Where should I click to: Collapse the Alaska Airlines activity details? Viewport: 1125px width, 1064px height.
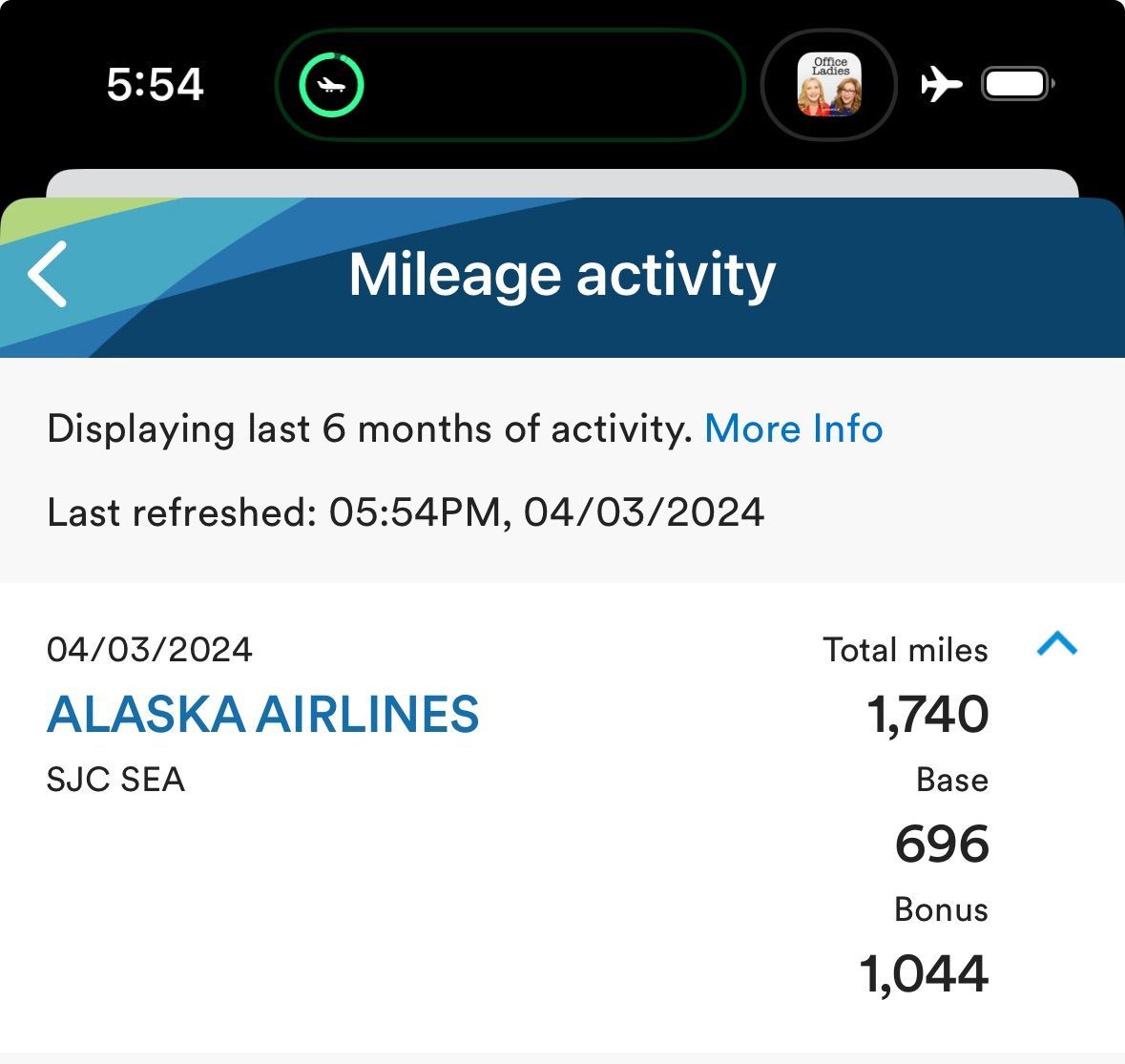point(1056,645)
